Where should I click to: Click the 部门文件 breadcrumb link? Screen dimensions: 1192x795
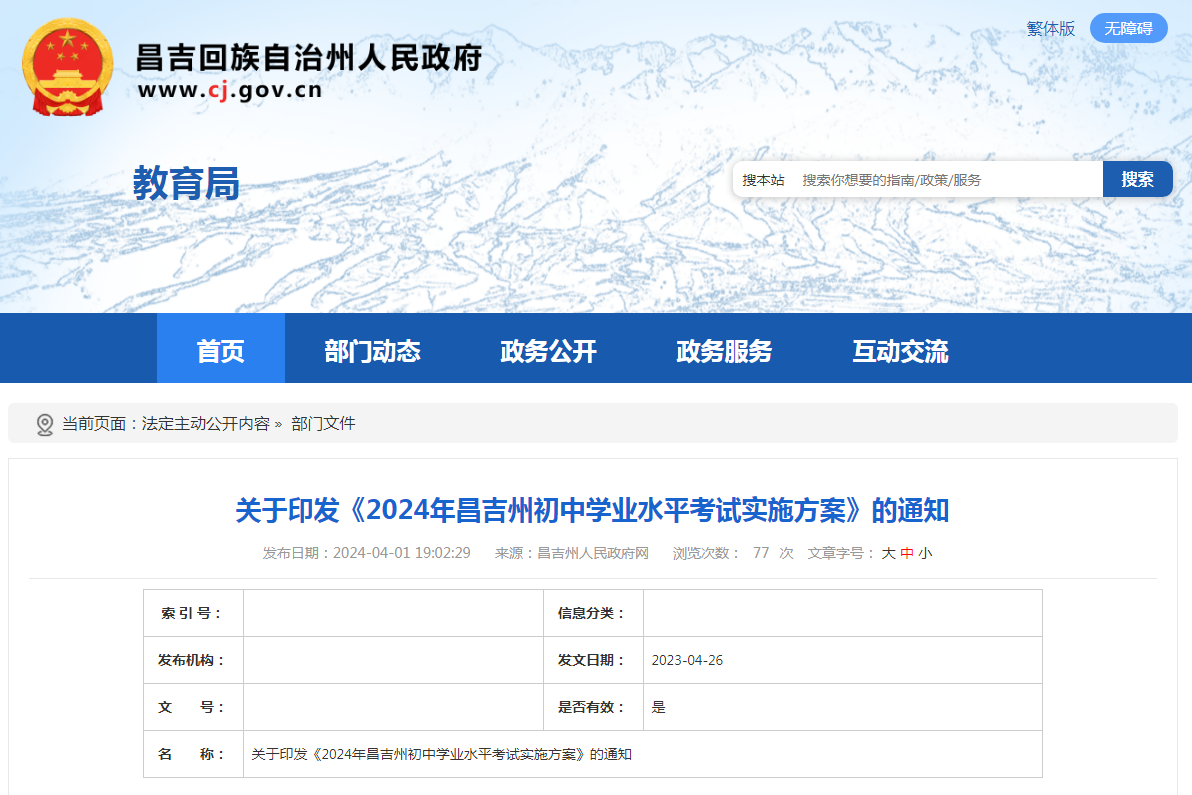[323, 423]
